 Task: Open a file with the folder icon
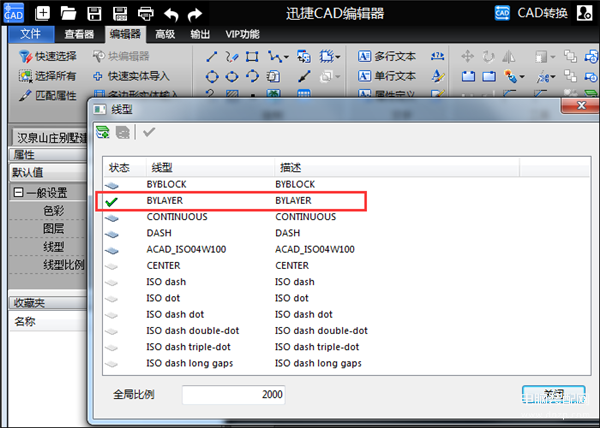pyautogui.click(x=68, y=13)
